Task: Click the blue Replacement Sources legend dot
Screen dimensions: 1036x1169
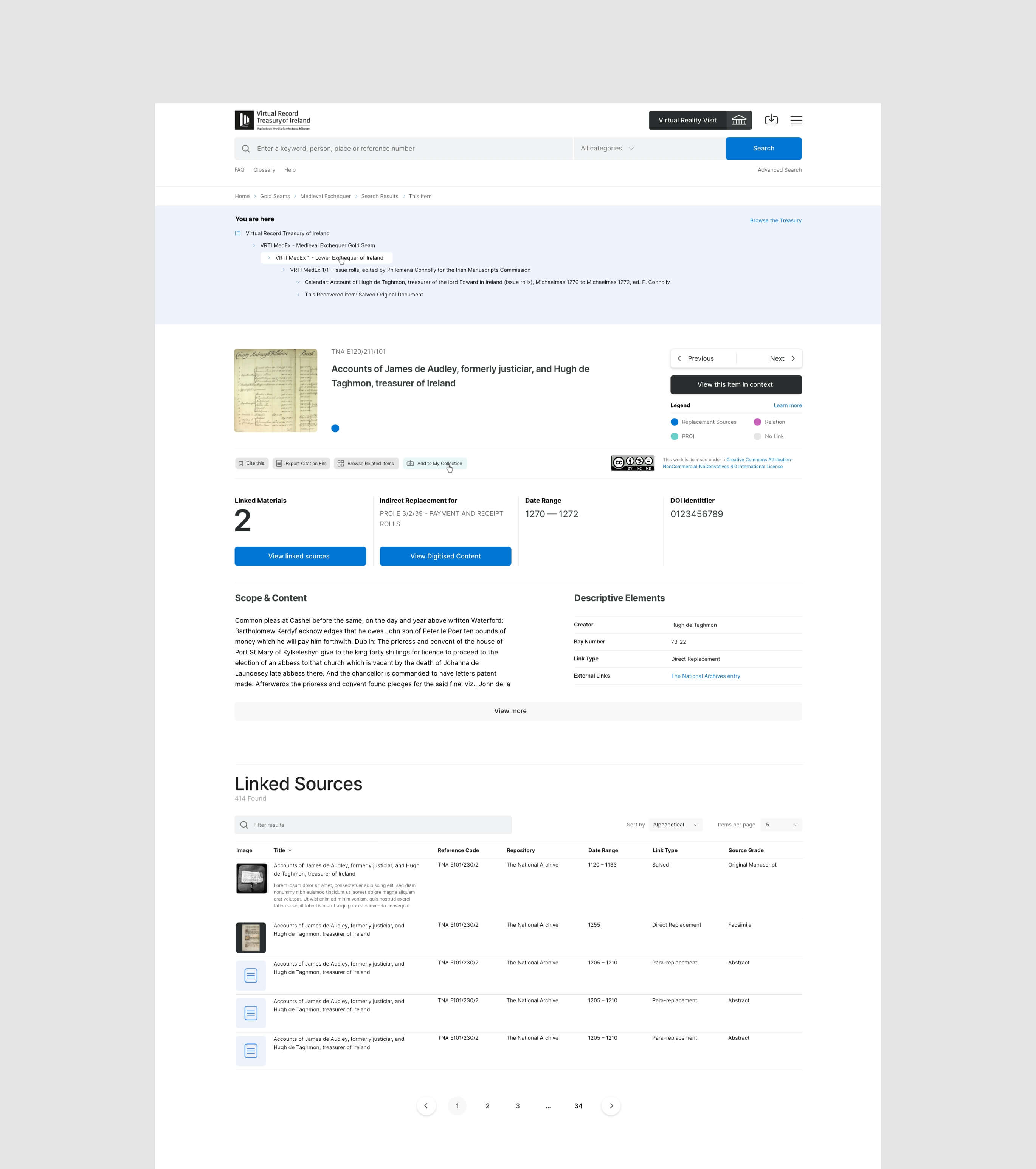Action: pyautogui.click(x=675, y=422)
